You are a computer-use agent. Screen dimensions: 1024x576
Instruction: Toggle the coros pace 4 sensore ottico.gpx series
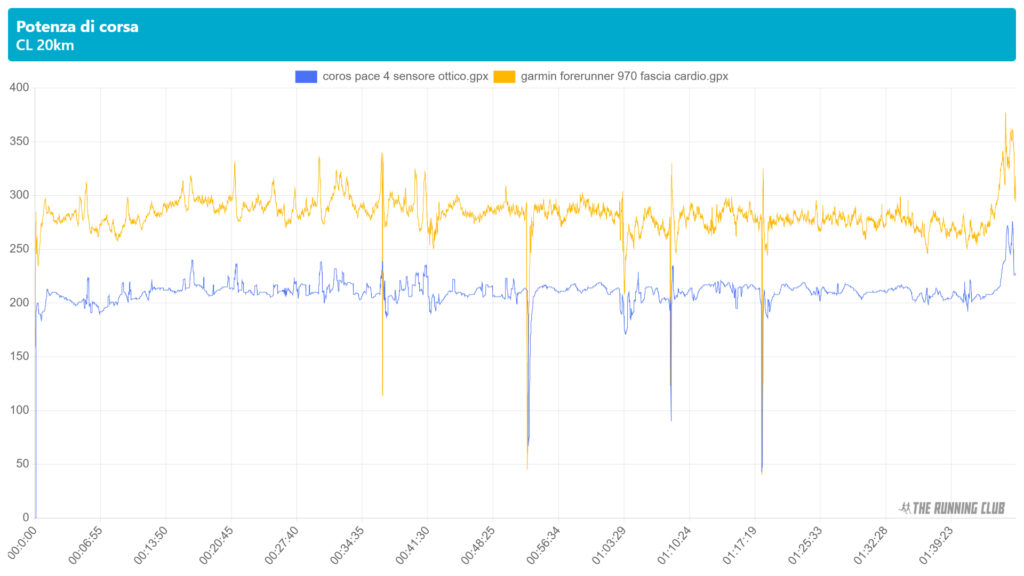point(404,76)
